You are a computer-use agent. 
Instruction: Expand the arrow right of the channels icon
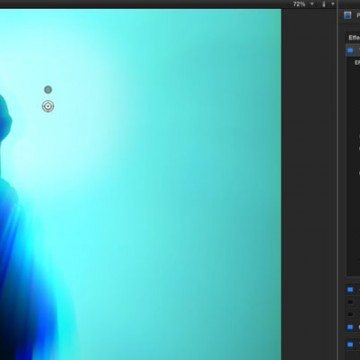333,4
